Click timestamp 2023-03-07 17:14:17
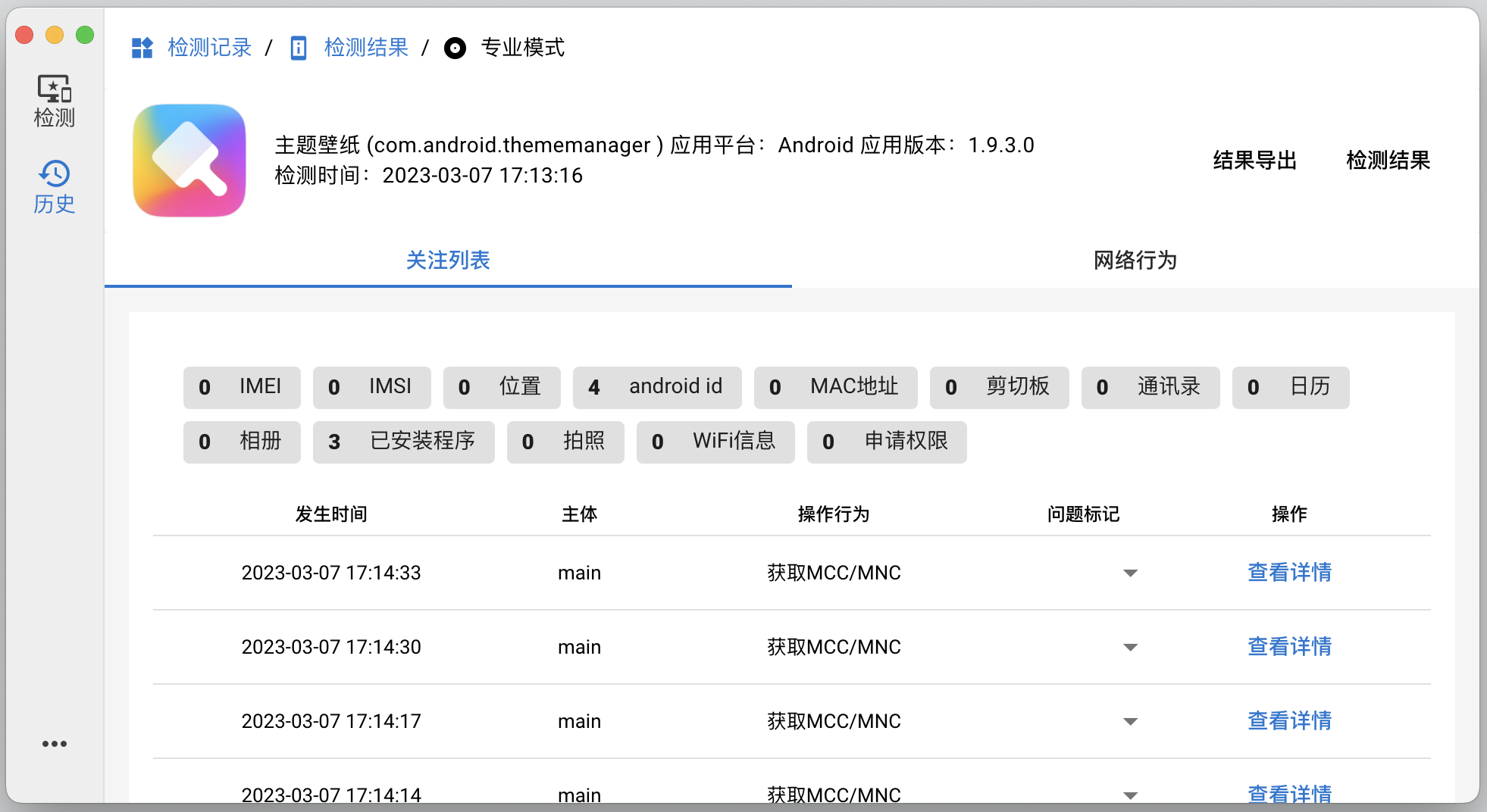 coord(331,721)
